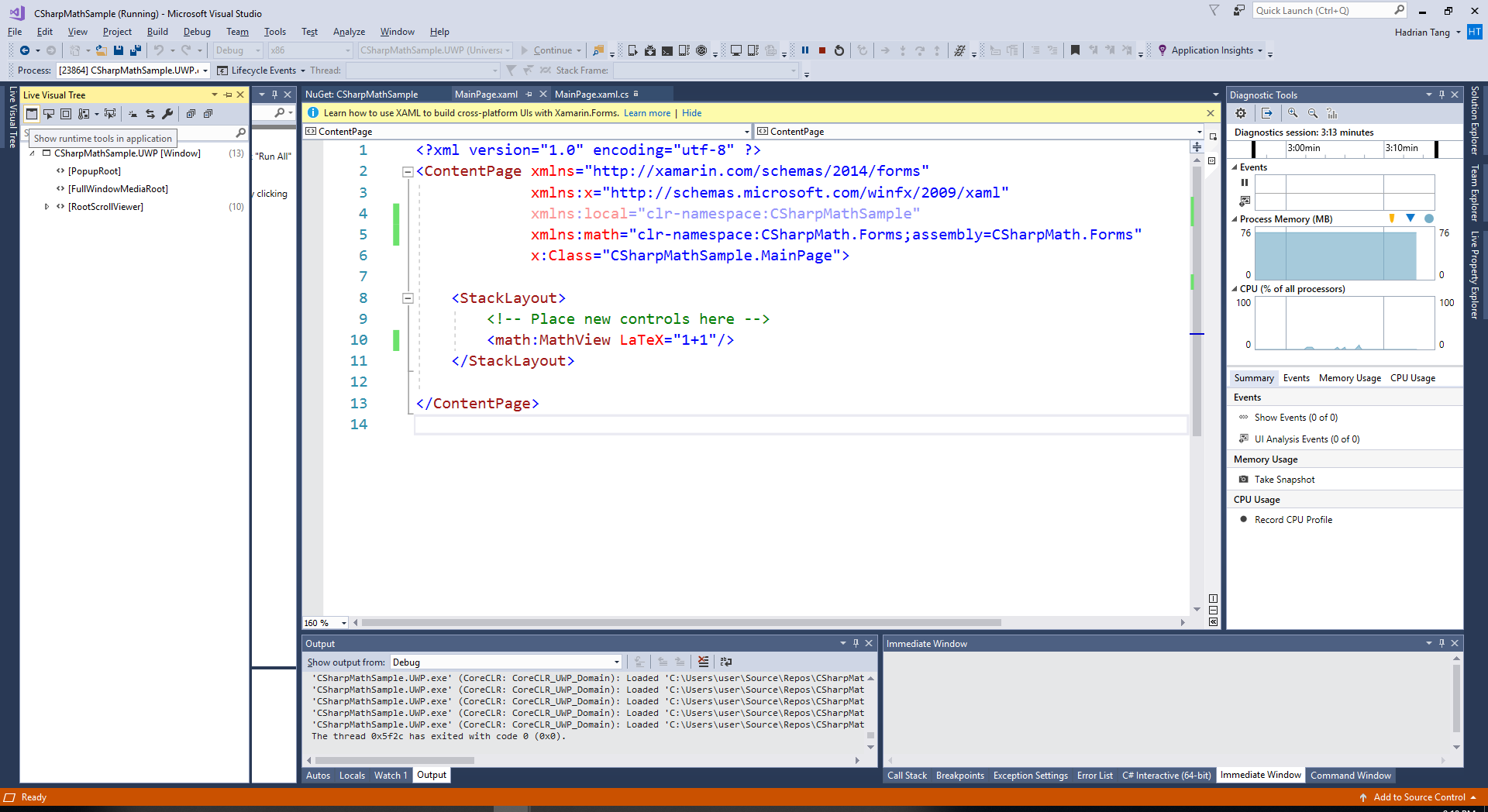
Task: Clear all text in Output pane
Action: coord(703,662)
